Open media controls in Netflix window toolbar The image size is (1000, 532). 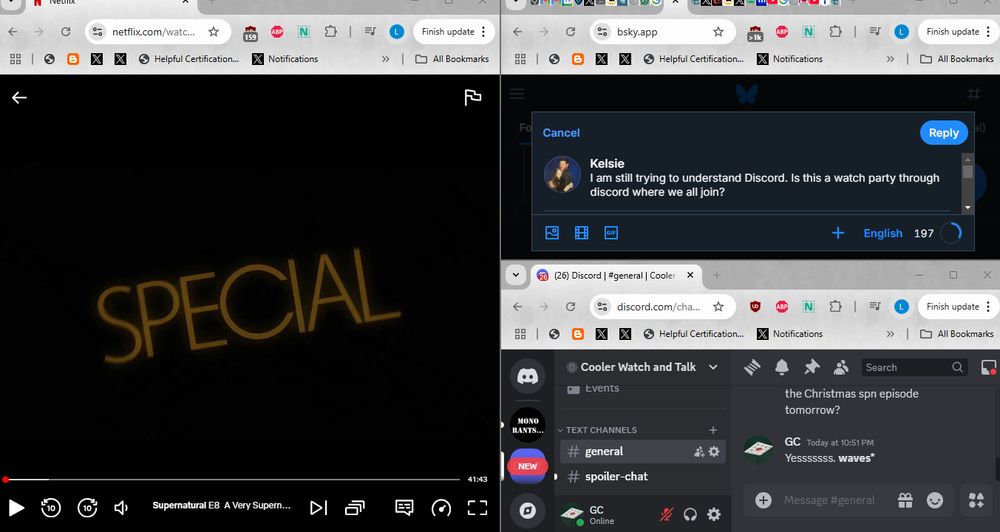(370, 32)
